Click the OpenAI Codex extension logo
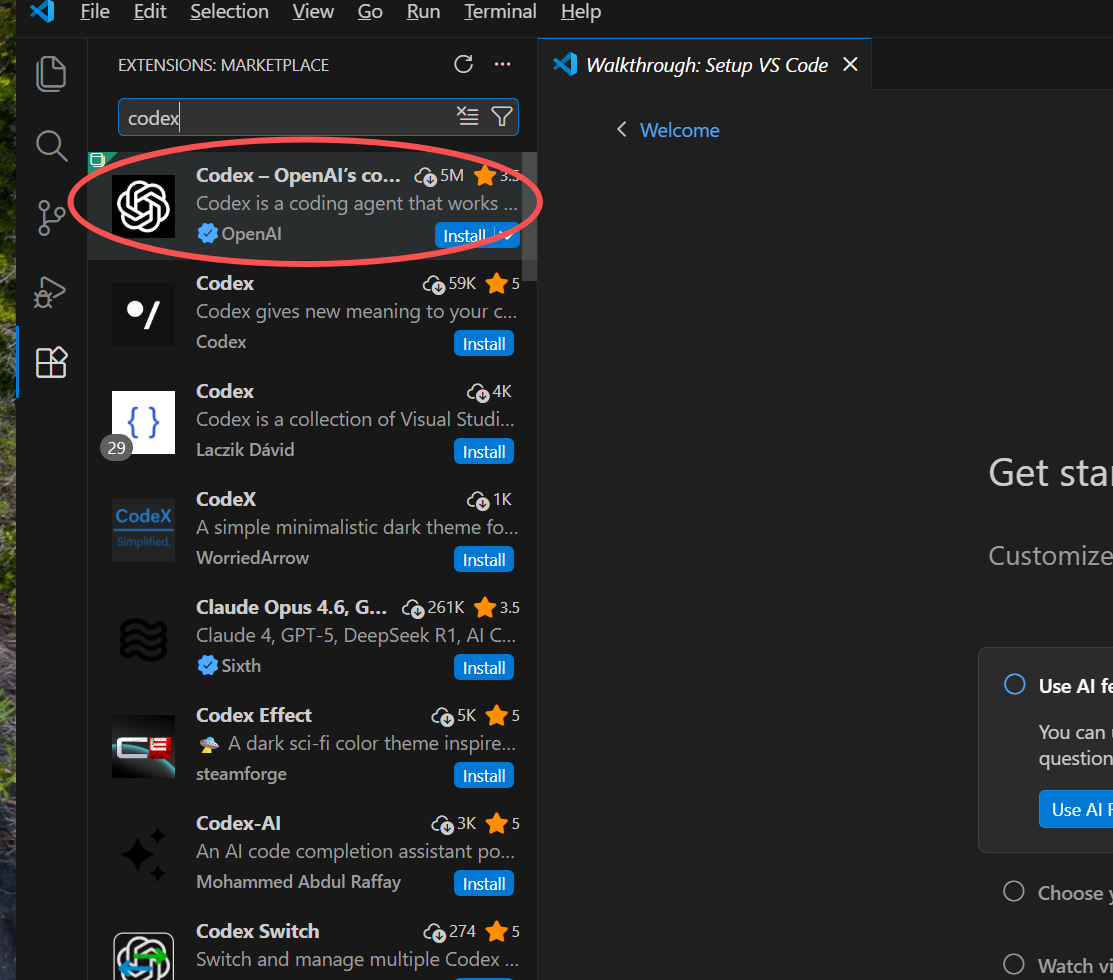Image resolution: width=1113 pixels, height=980 pixels. pos(143,207)
